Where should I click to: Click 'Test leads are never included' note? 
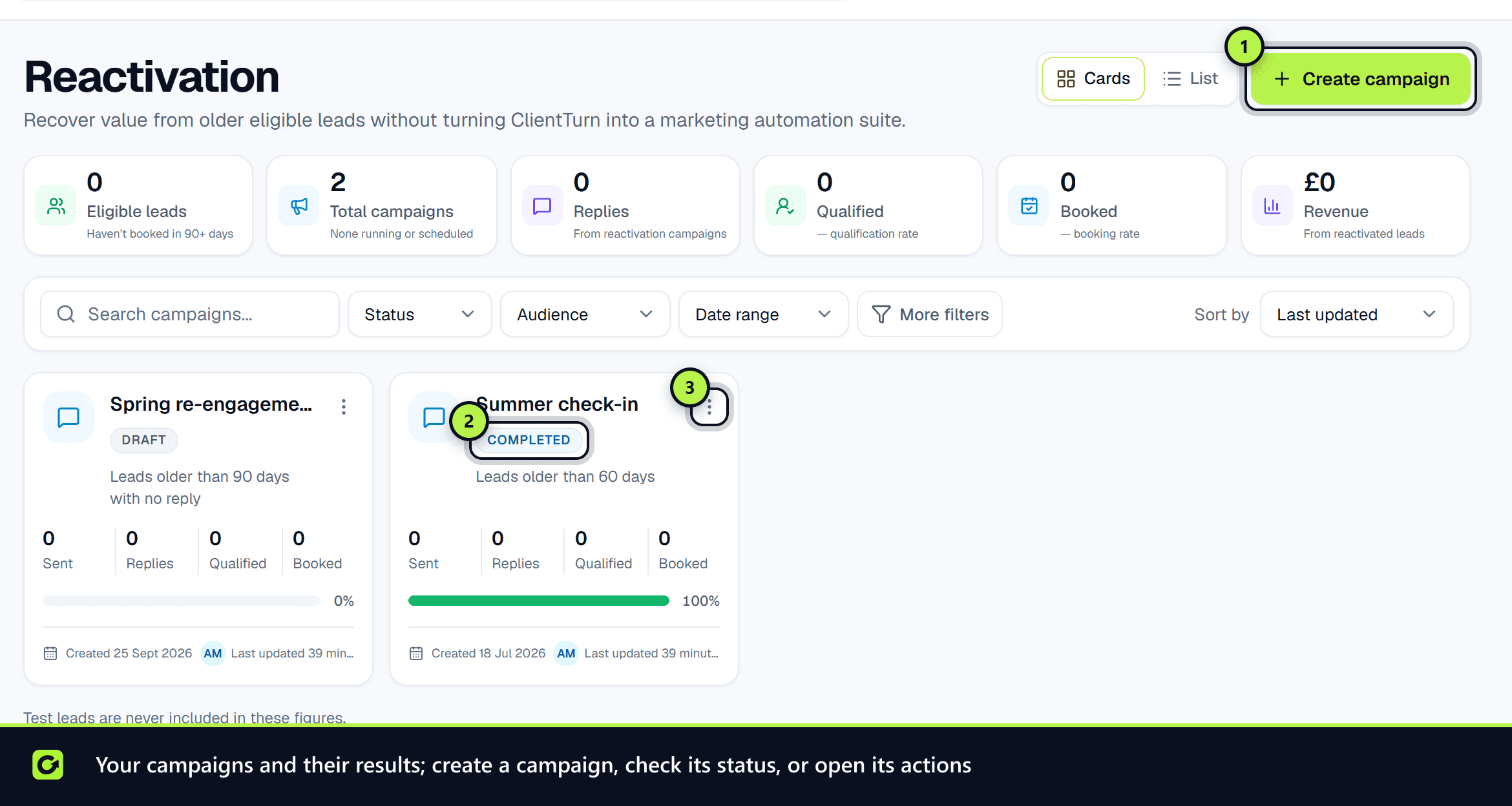(x=185, y=717)
